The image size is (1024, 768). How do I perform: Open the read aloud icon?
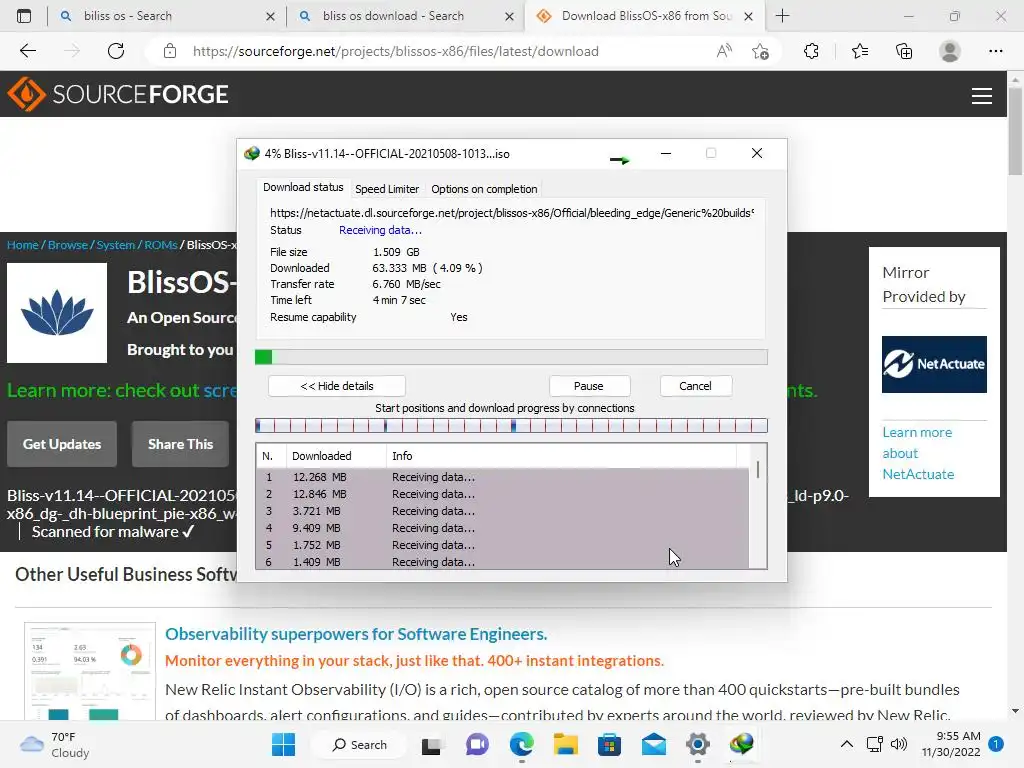(x=724, y=51)
